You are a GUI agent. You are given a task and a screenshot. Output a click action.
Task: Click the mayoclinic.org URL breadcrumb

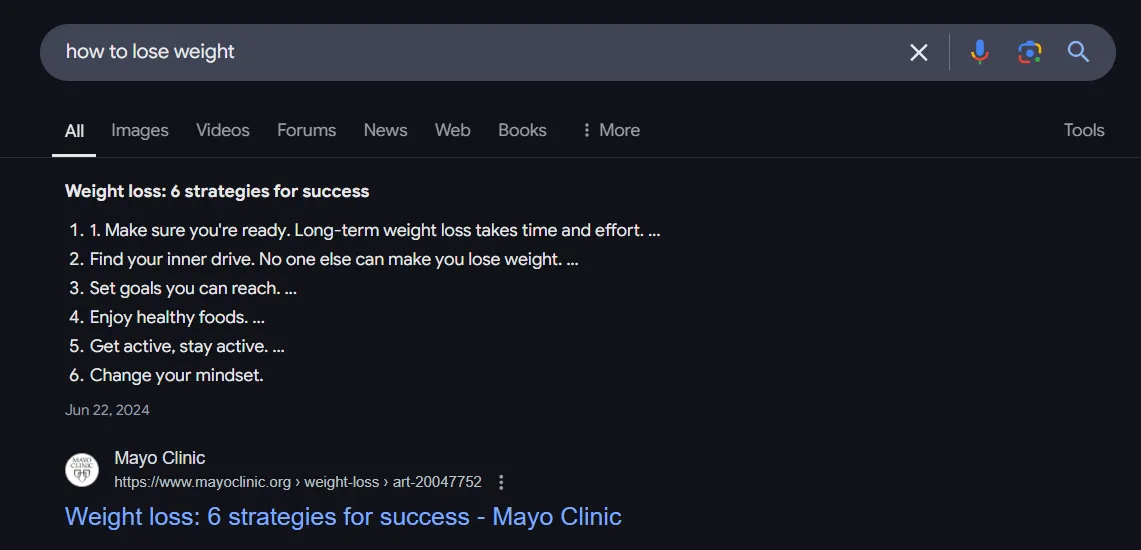[x=298, y=482]
